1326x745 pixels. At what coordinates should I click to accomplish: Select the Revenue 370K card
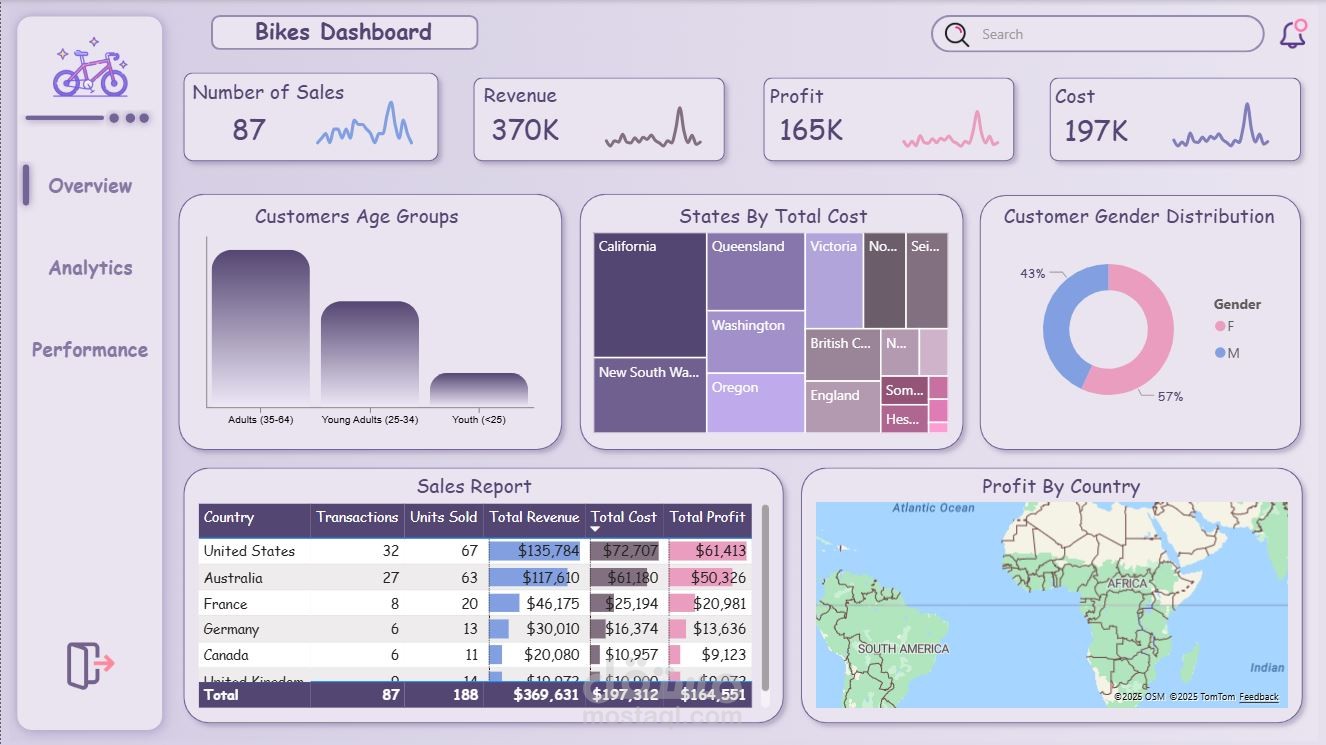click(599, 119)
